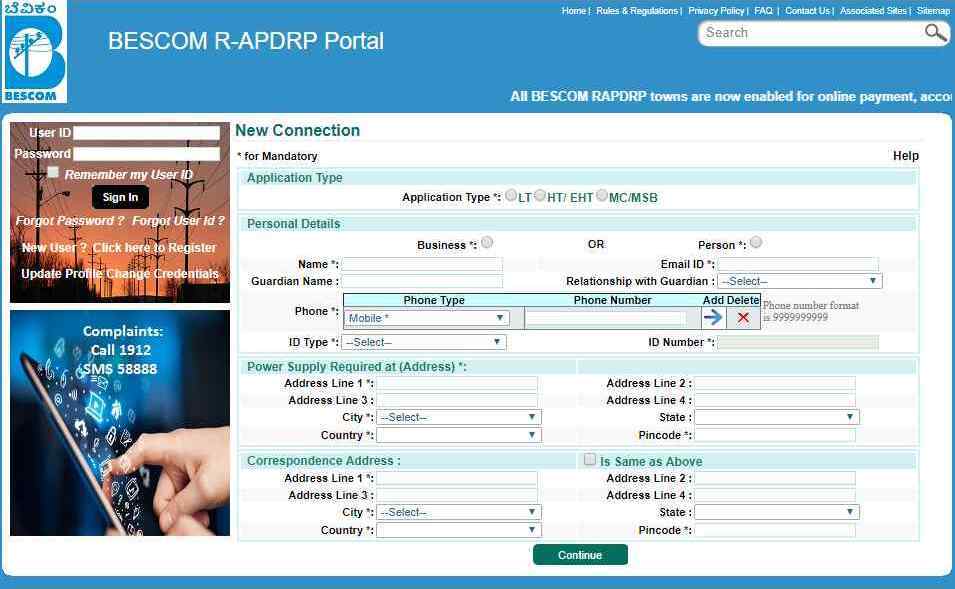Type in the Name input field
Screen dimensions: 955x589
[421, 264]
